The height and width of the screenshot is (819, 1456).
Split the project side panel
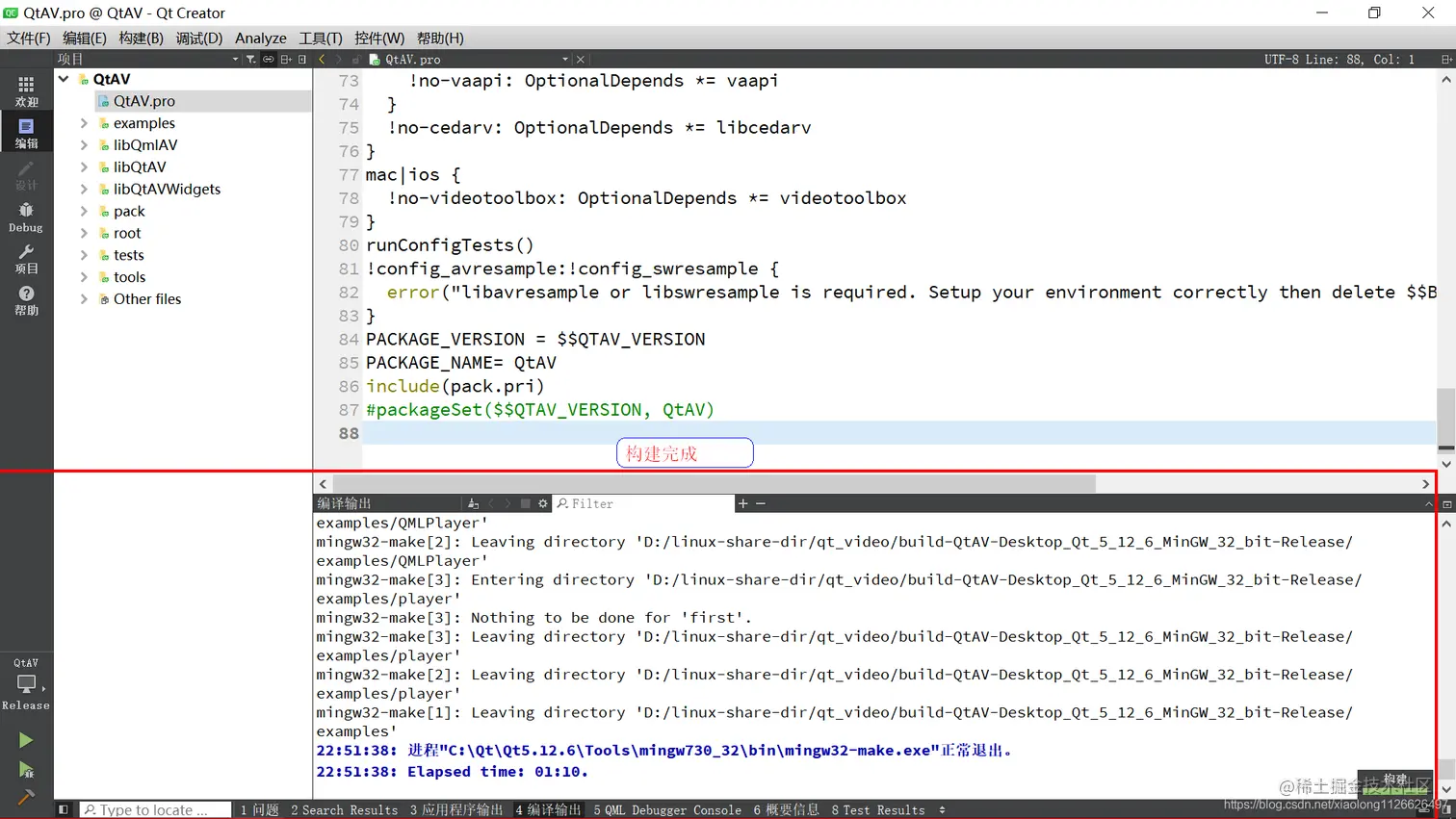tap(286, 60)
